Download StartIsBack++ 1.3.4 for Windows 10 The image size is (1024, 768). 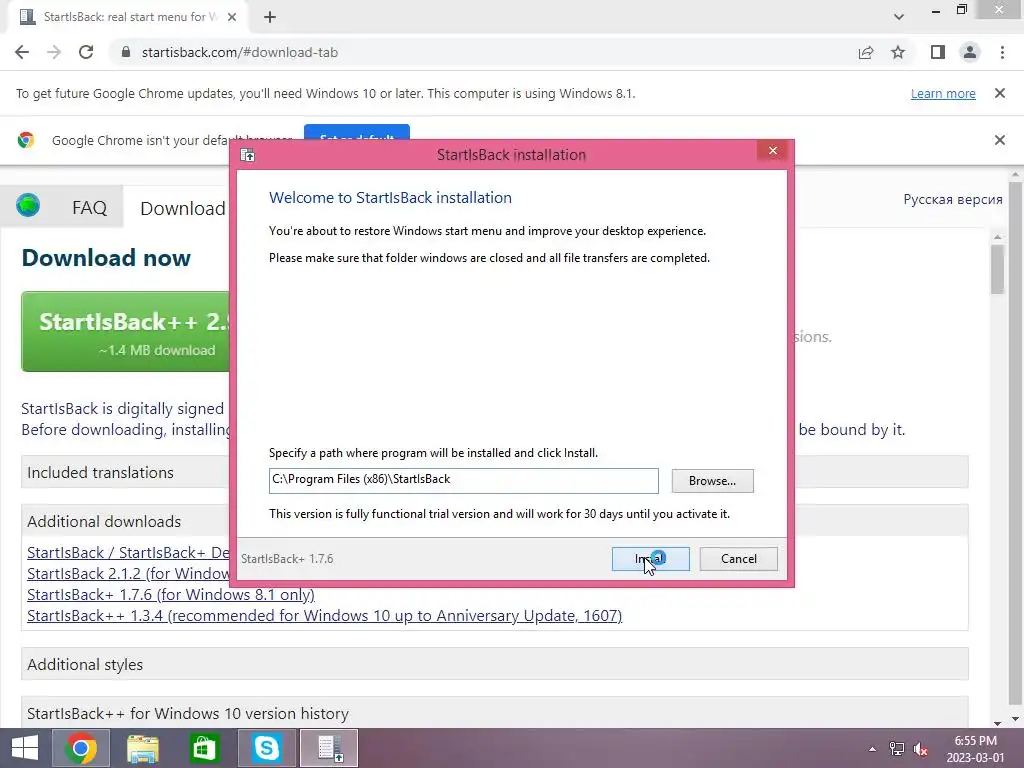coord(325,615)
